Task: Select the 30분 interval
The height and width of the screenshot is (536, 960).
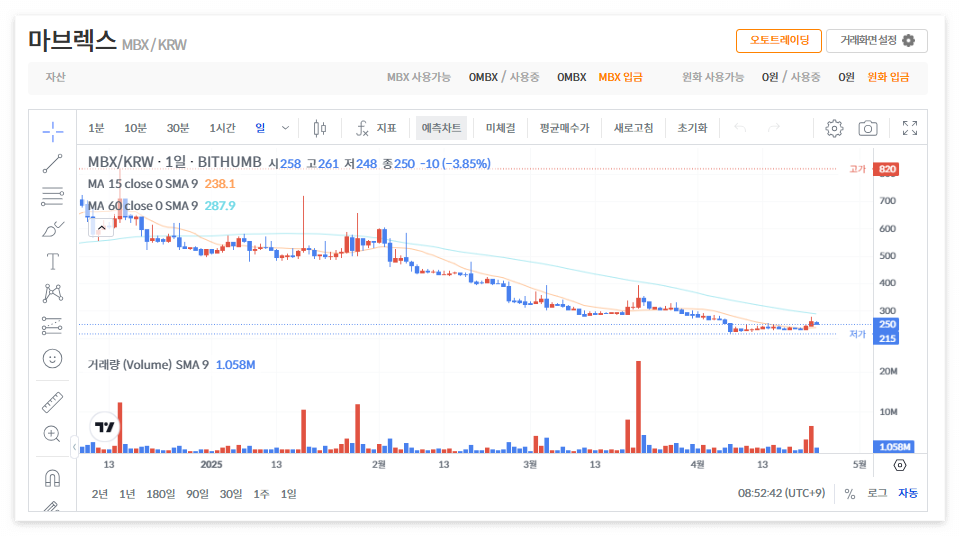Action: point(178,128)
